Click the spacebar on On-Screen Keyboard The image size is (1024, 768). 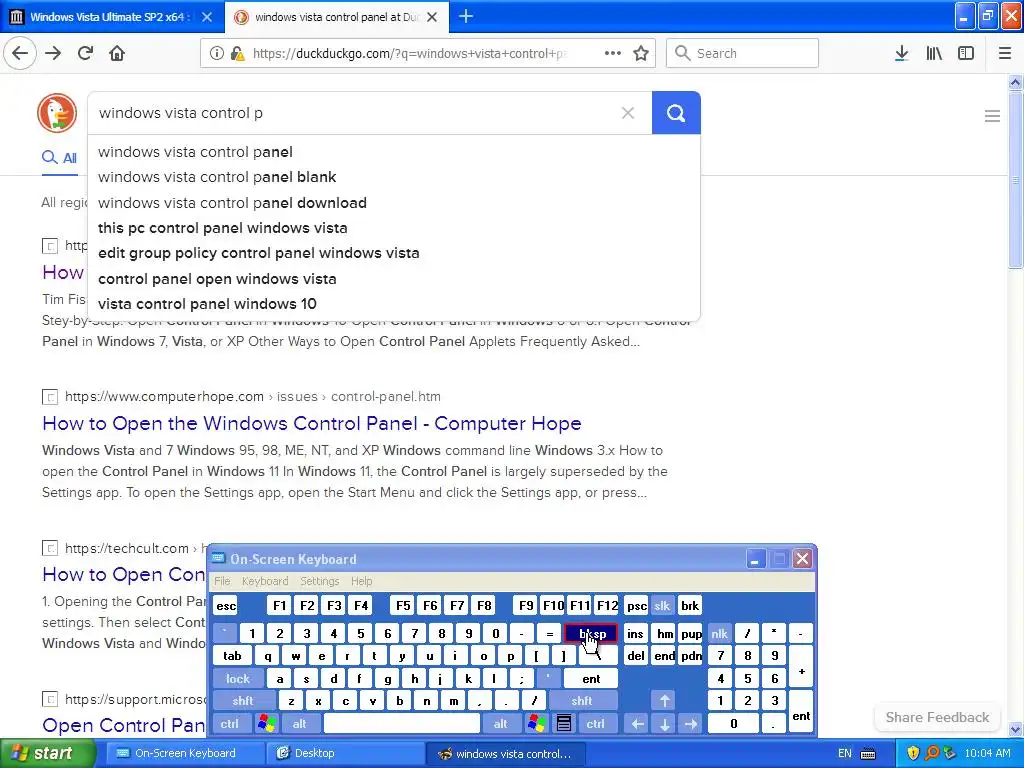402,724
